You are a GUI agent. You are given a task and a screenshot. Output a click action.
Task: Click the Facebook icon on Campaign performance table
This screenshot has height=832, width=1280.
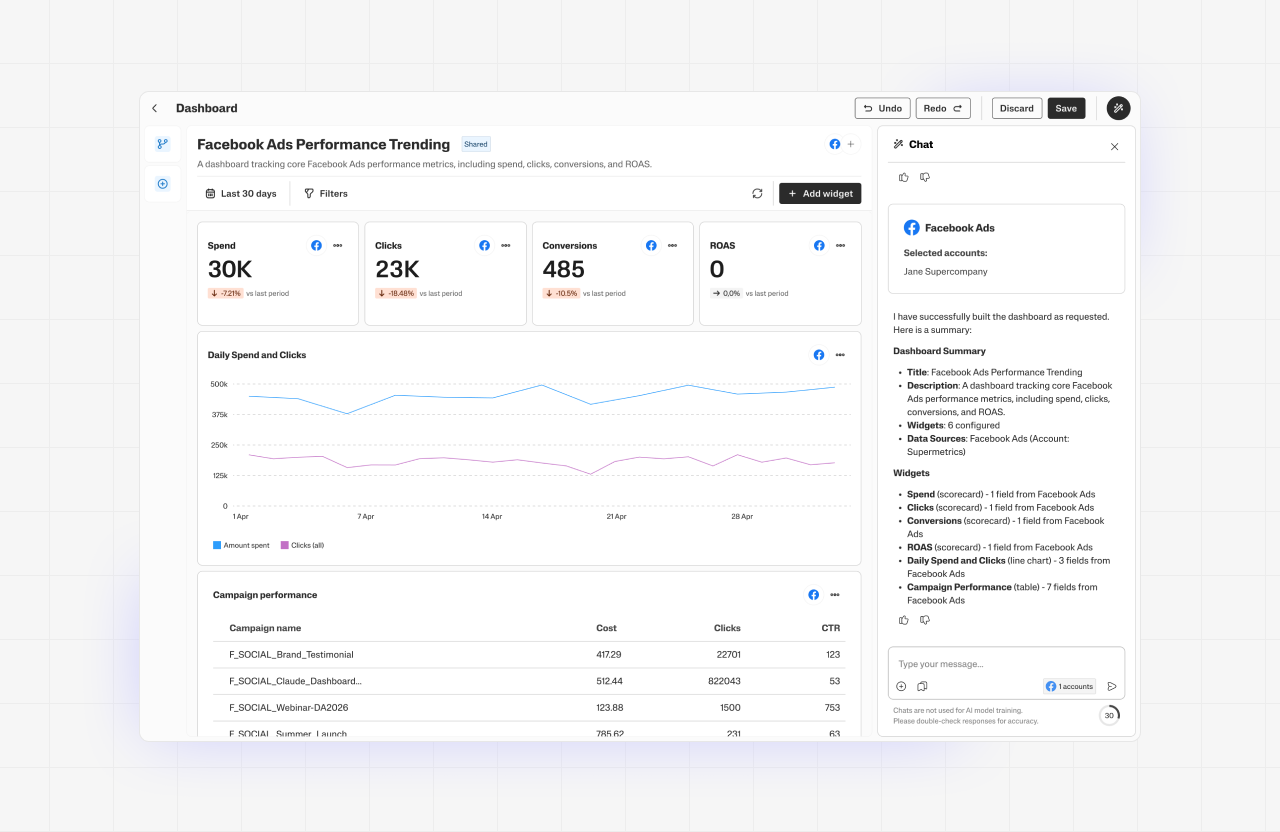(814, 595)
